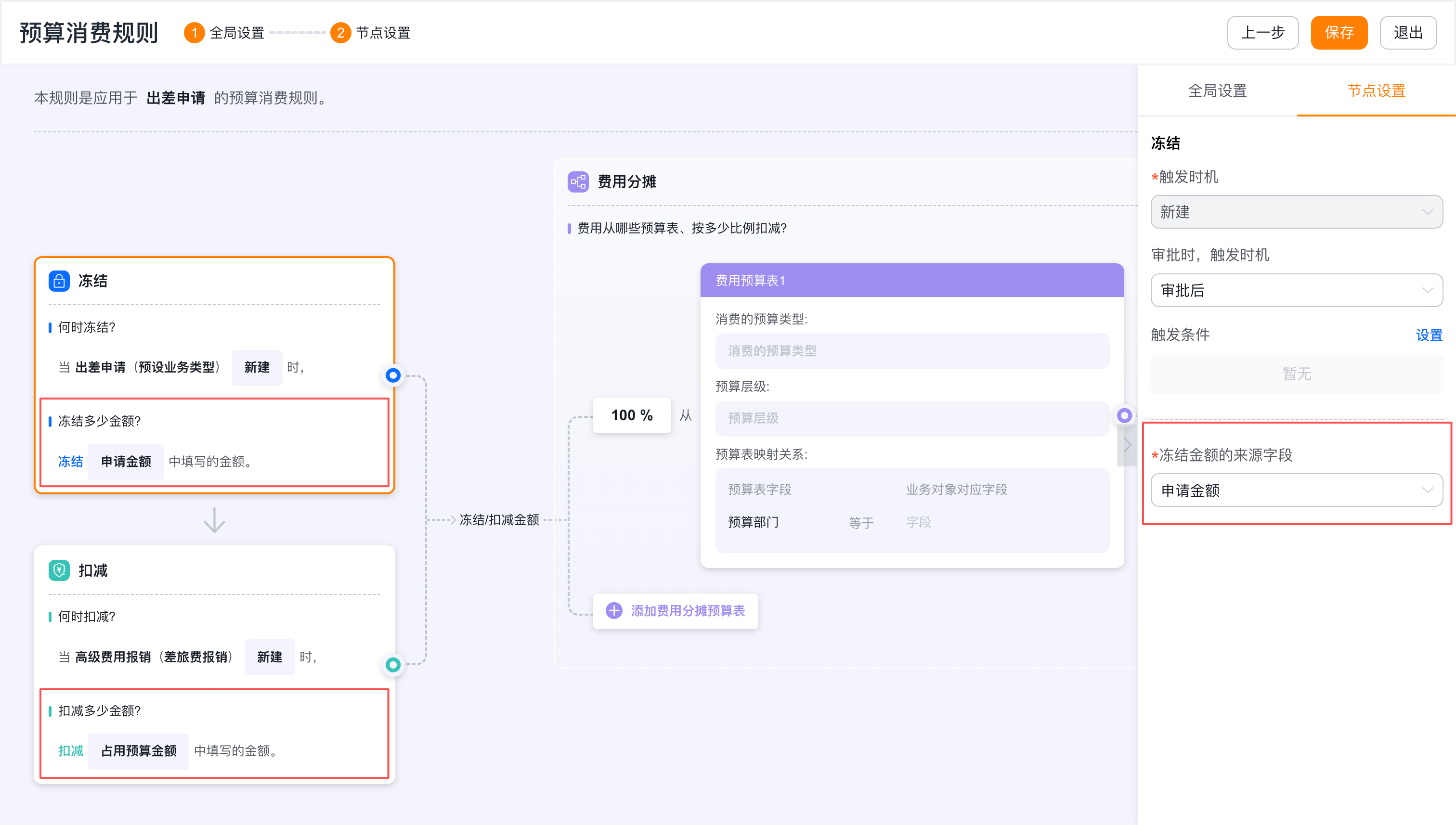Click the blue connector dot on 冻结 card
The height and width of the screenshot is (825, 1456).
point(393,374)
